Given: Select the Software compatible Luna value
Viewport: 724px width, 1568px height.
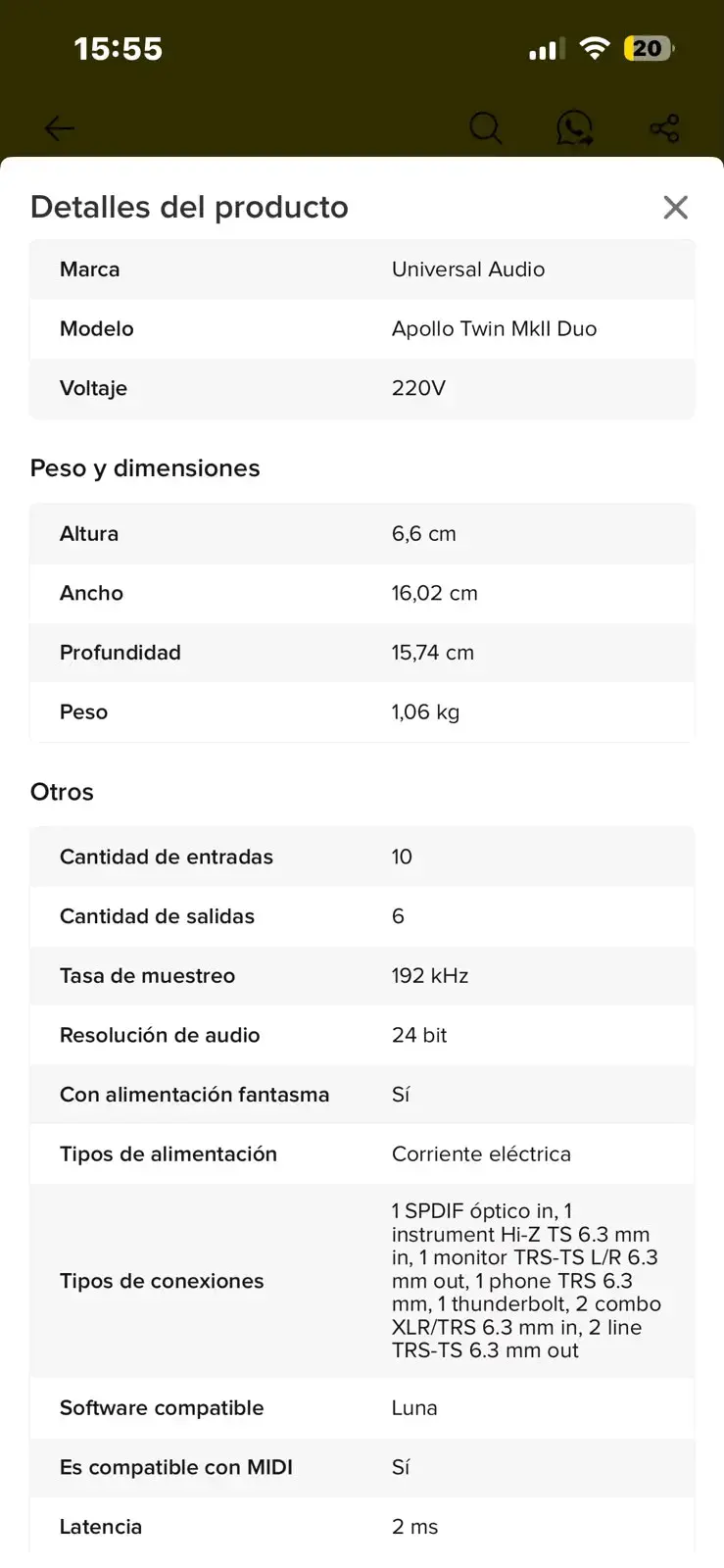Looking at the screenshot, I should 414,1408.
